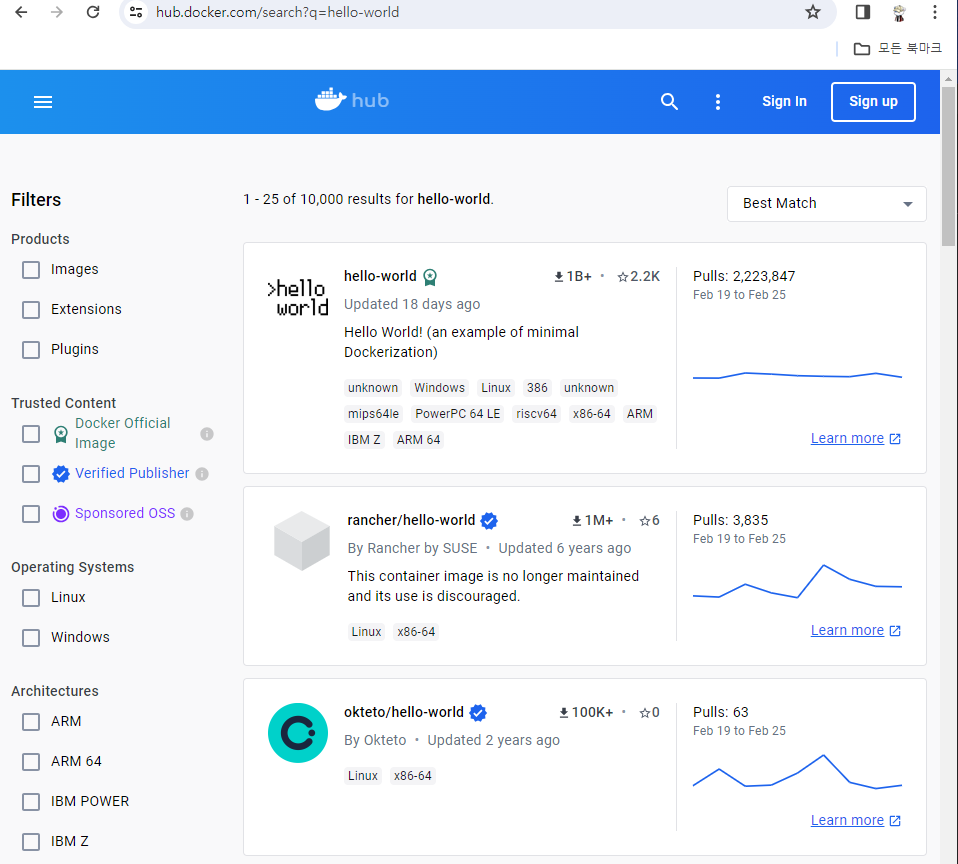Screen dimensions: 958x864
Task: Click the download count icon on rancher/hello-world
Action: pos(577,521)
